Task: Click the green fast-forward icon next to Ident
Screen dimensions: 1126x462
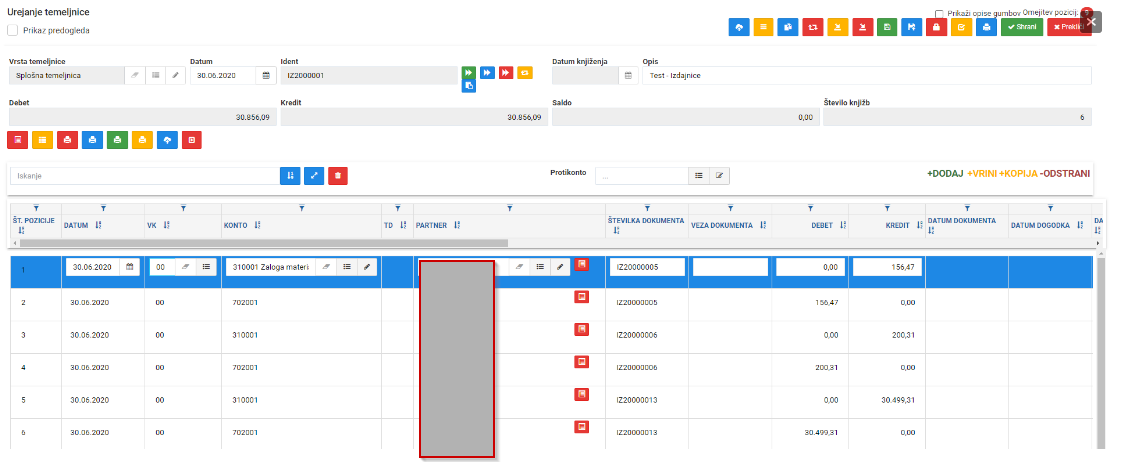Action: click(x=469, y=73)
